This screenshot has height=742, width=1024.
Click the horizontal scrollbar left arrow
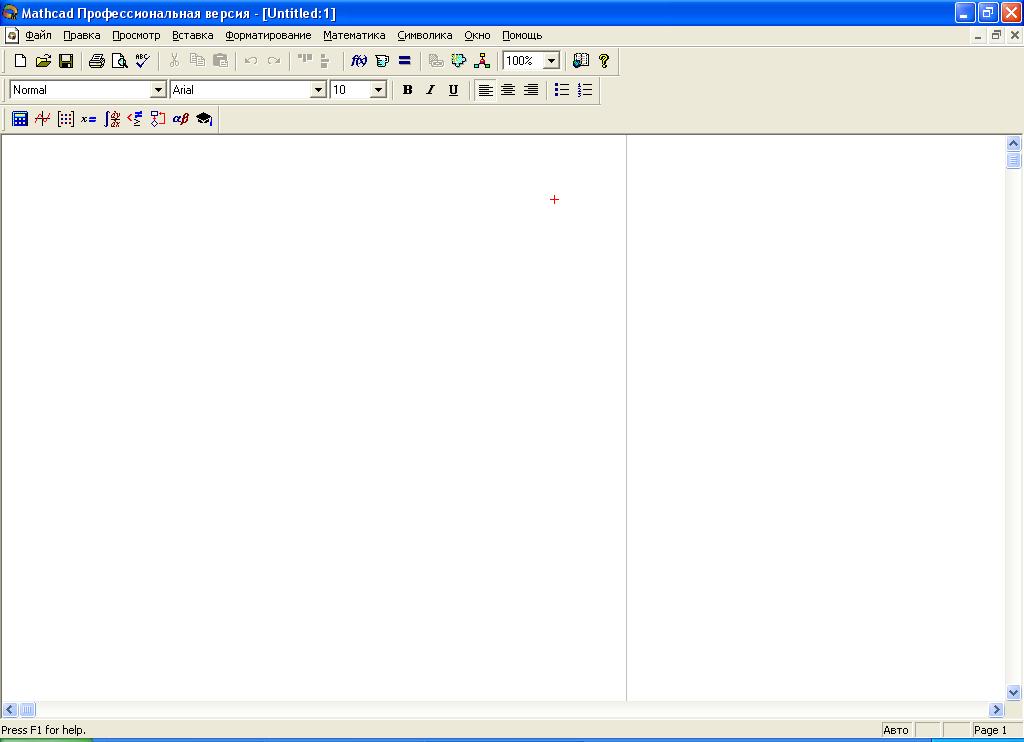click(10, 709)
